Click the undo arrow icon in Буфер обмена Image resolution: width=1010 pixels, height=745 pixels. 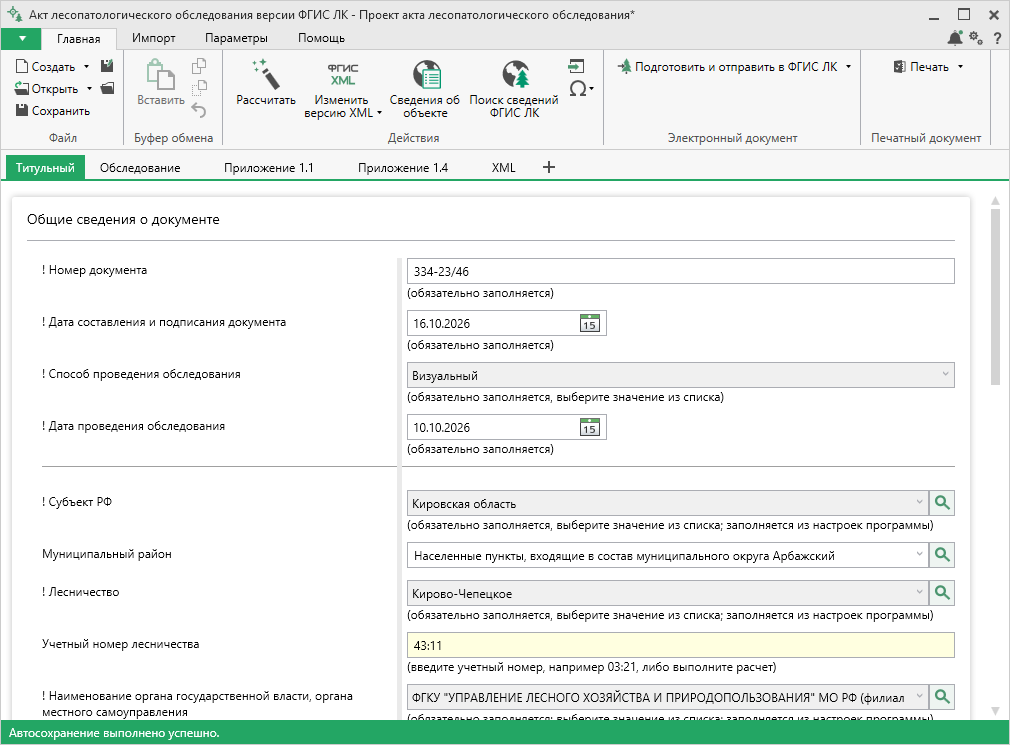pos(199,111)
